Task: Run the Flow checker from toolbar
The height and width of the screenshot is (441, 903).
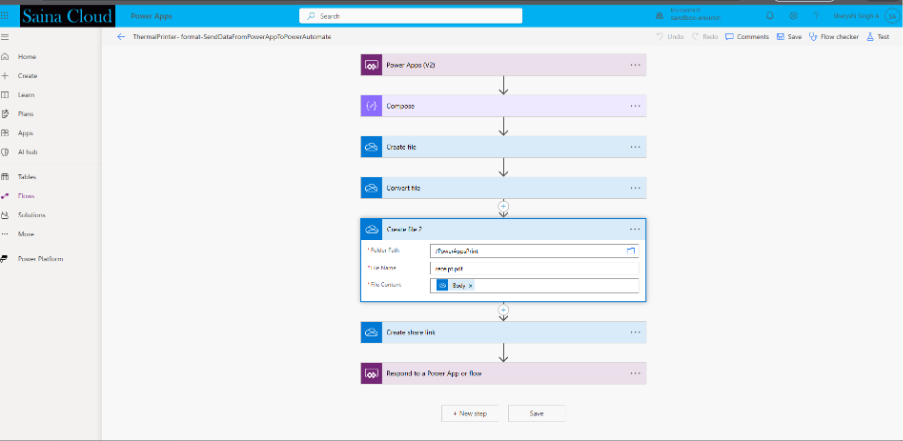Action: tap(833, 36)
